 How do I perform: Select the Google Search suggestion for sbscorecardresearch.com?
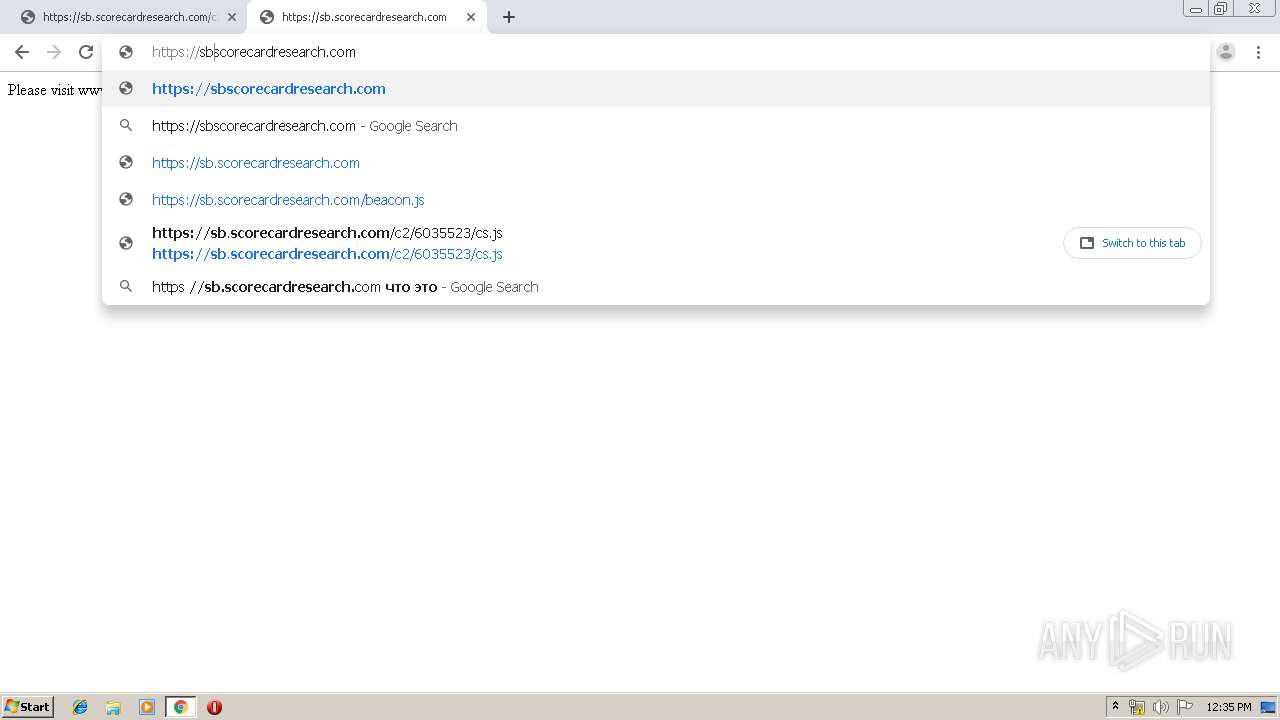click(x=656, y=125)
